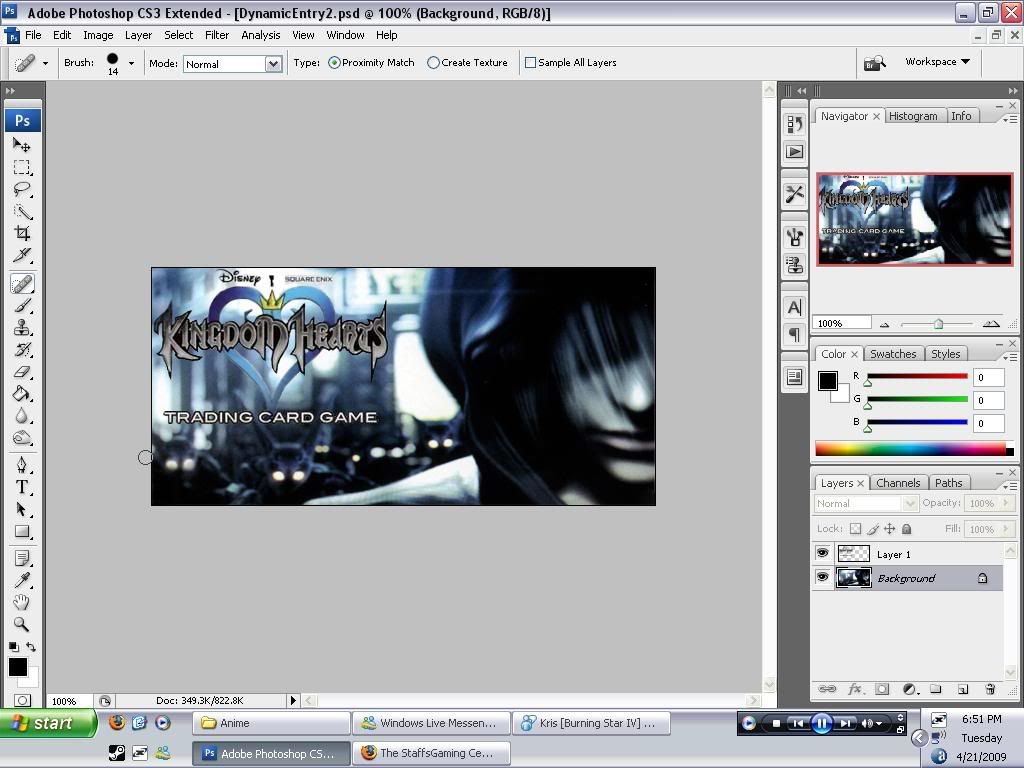Select the Horizontal Type tool
Viewport: 1024px width, 768px height.
(22, 487)
